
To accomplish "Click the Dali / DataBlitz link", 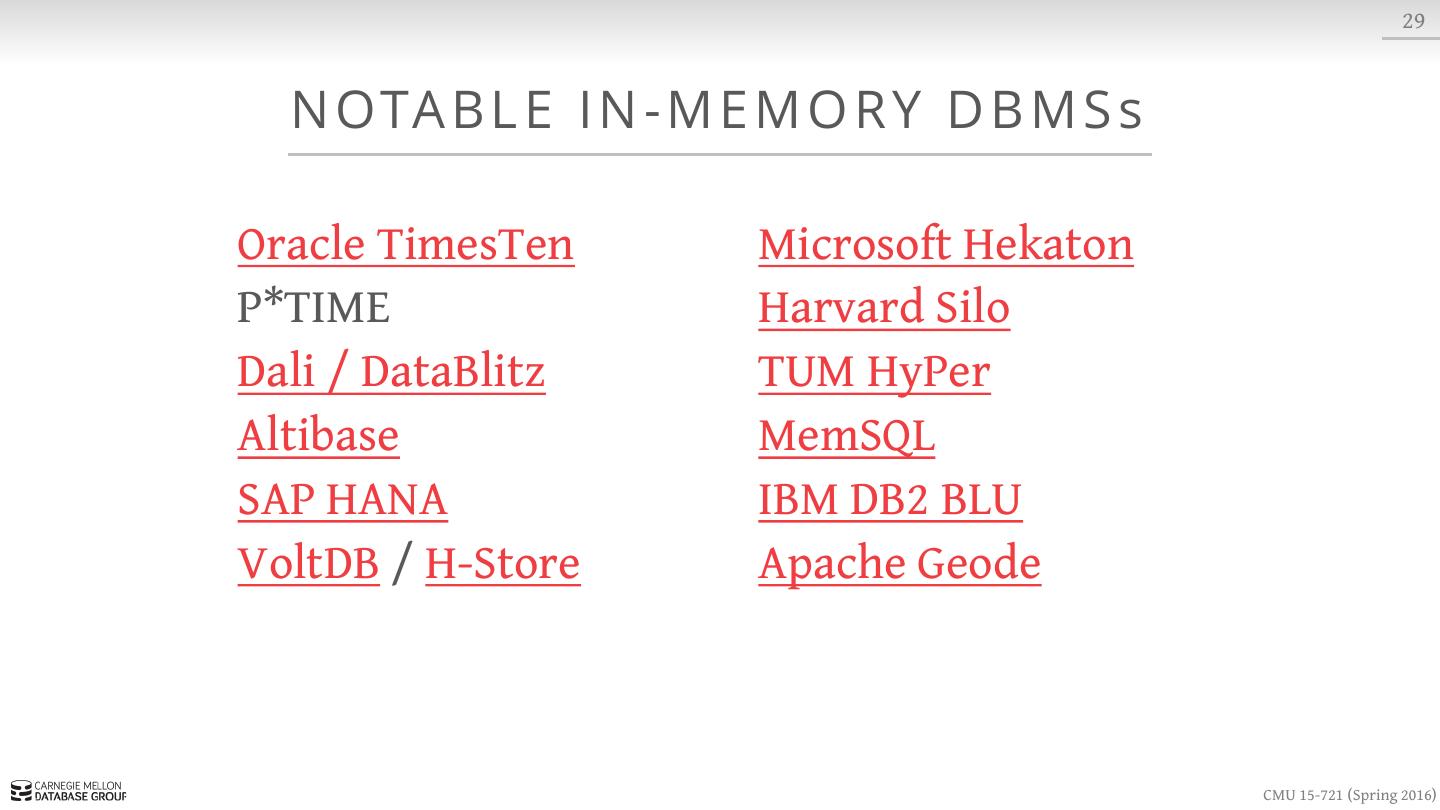I will click(x=391, y=373).
